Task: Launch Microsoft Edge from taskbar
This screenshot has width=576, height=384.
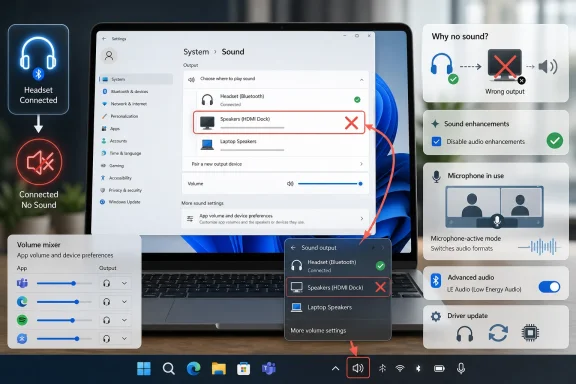Action: [x=194, y=368]
